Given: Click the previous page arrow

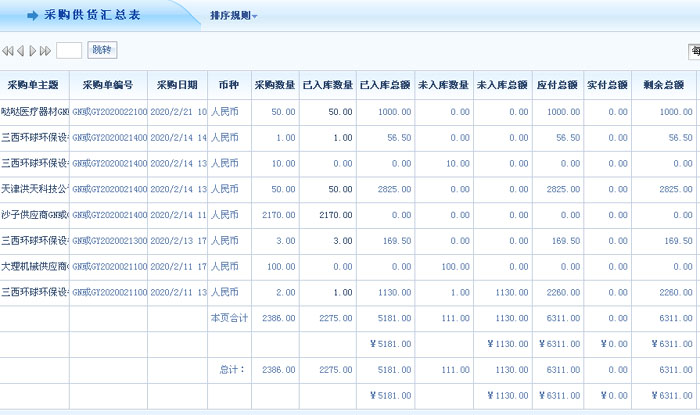Looking at the screenshot, I should tap(22, 50).
